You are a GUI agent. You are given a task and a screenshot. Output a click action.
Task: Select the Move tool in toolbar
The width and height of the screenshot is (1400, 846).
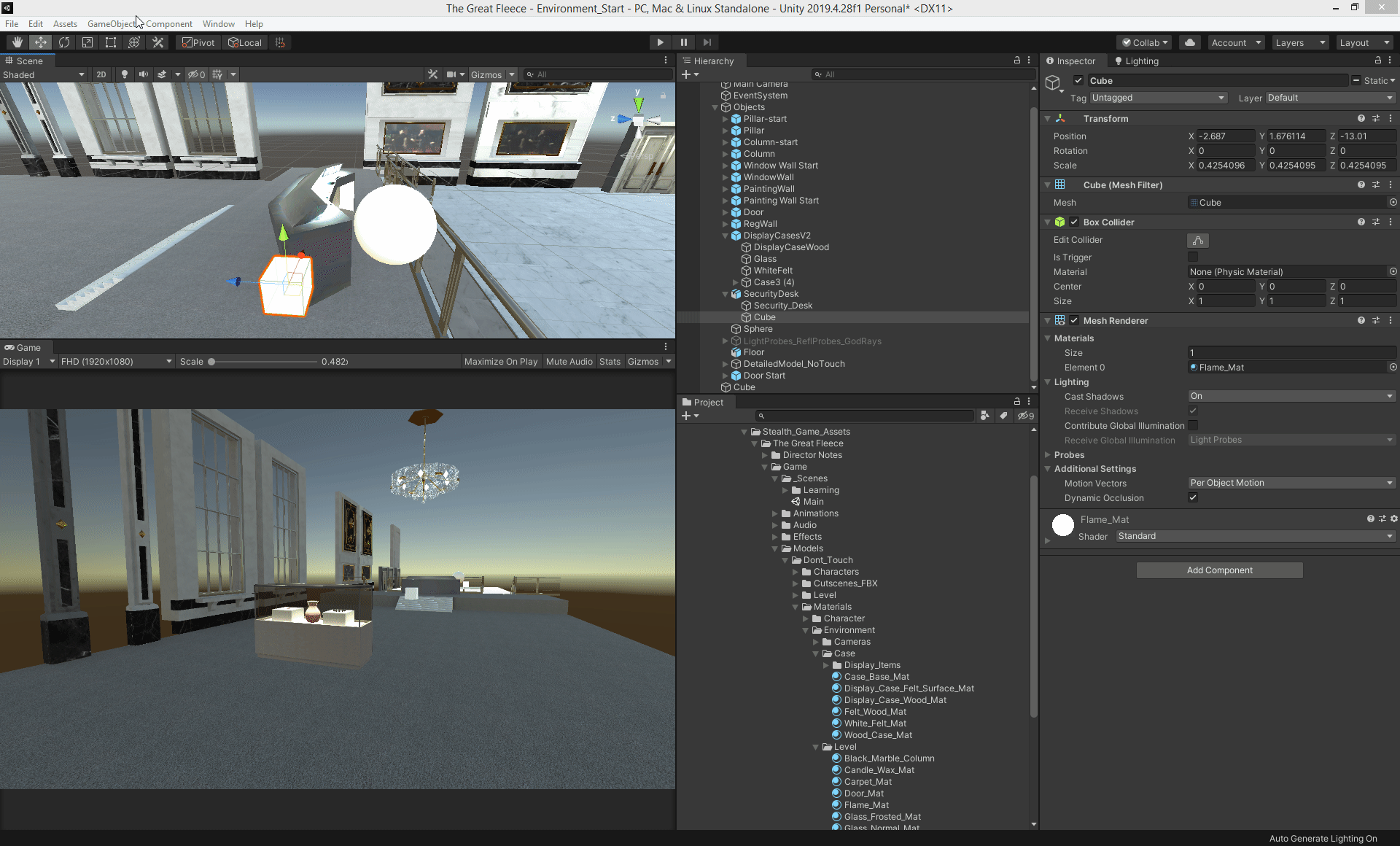click(41, 42)
